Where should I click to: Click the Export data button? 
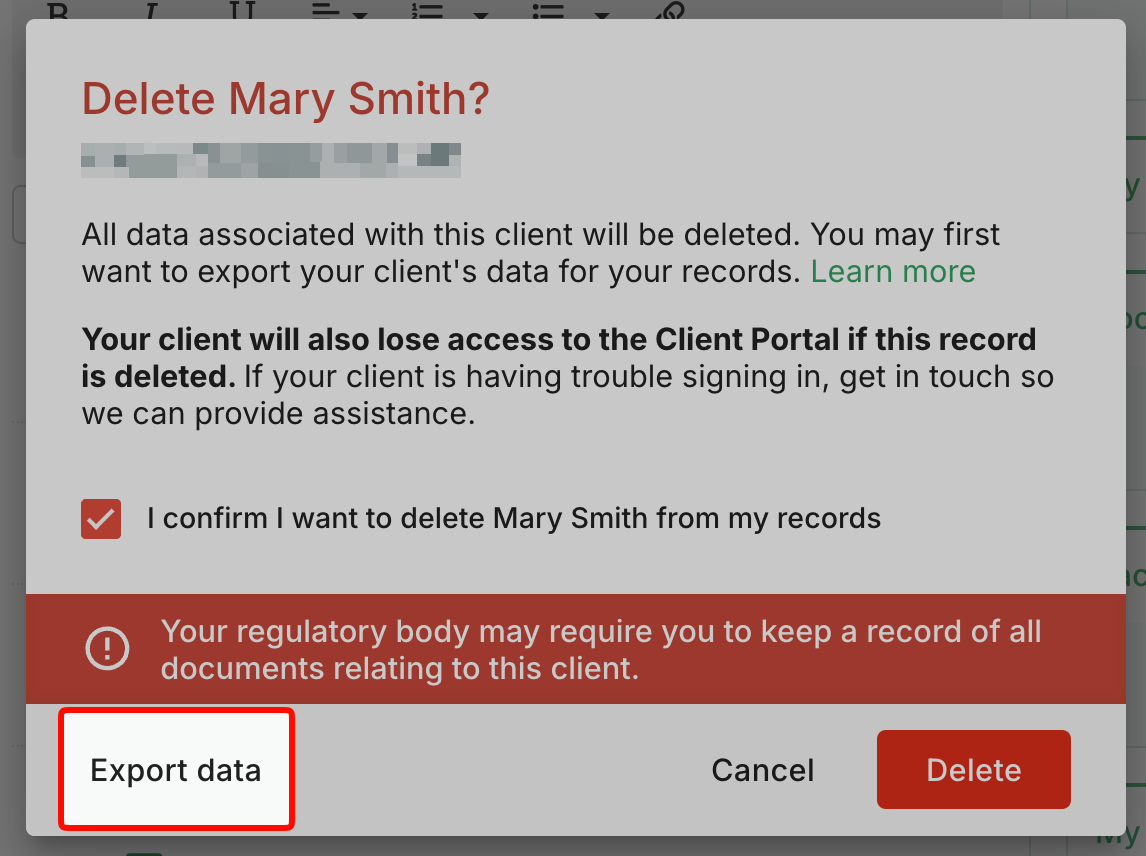coord(176,770)
